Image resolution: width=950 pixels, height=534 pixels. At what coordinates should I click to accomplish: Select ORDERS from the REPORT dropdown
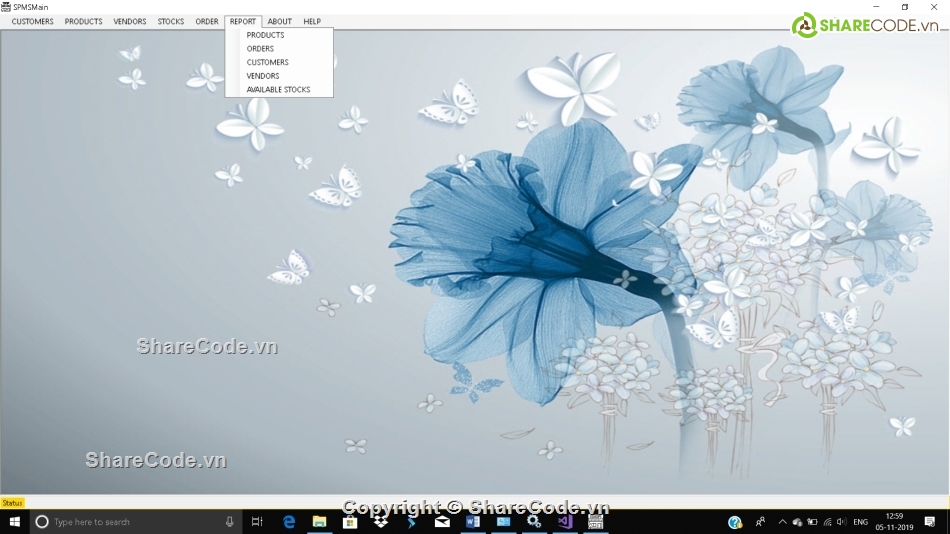pos(260,49)
